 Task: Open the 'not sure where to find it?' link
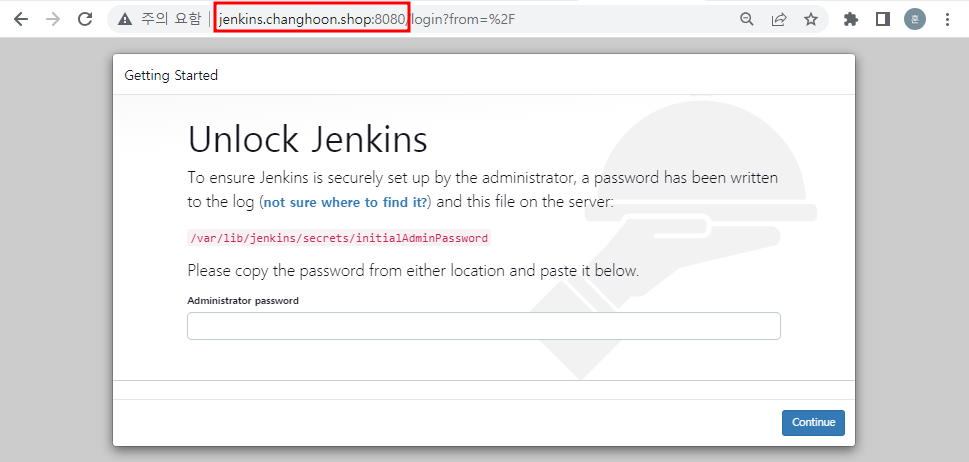coord(345,203)
